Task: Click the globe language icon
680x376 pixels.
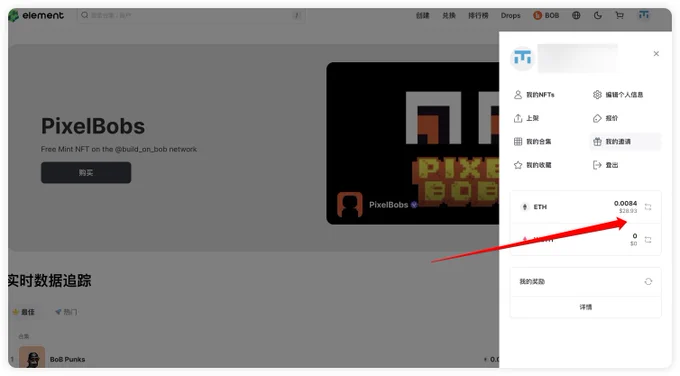Action: (576, 16)
